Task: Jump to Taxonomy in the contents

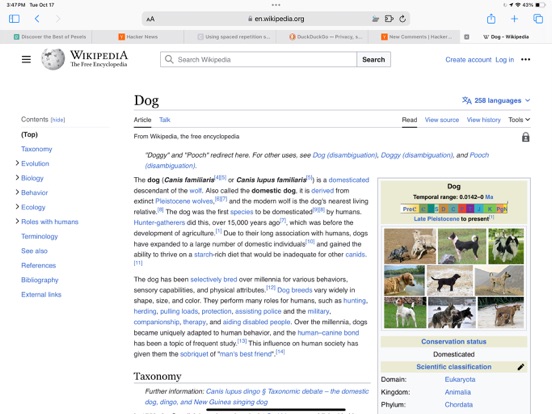Action: [37, 149]
